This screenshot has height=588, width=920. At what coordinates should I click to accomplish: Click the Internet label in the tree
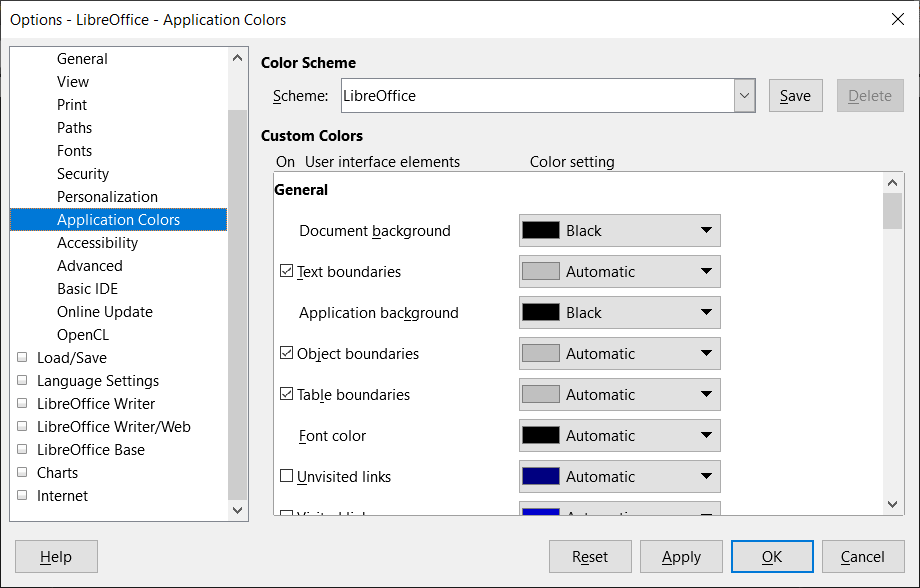[62, 496]
